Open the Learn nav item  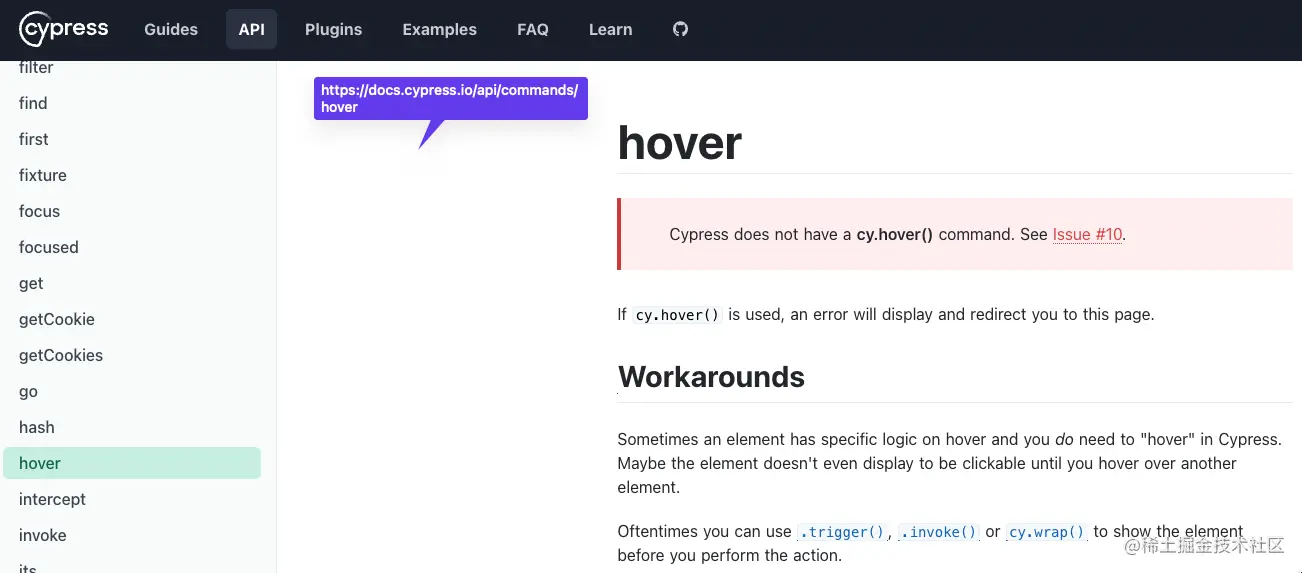coord(610,29)
